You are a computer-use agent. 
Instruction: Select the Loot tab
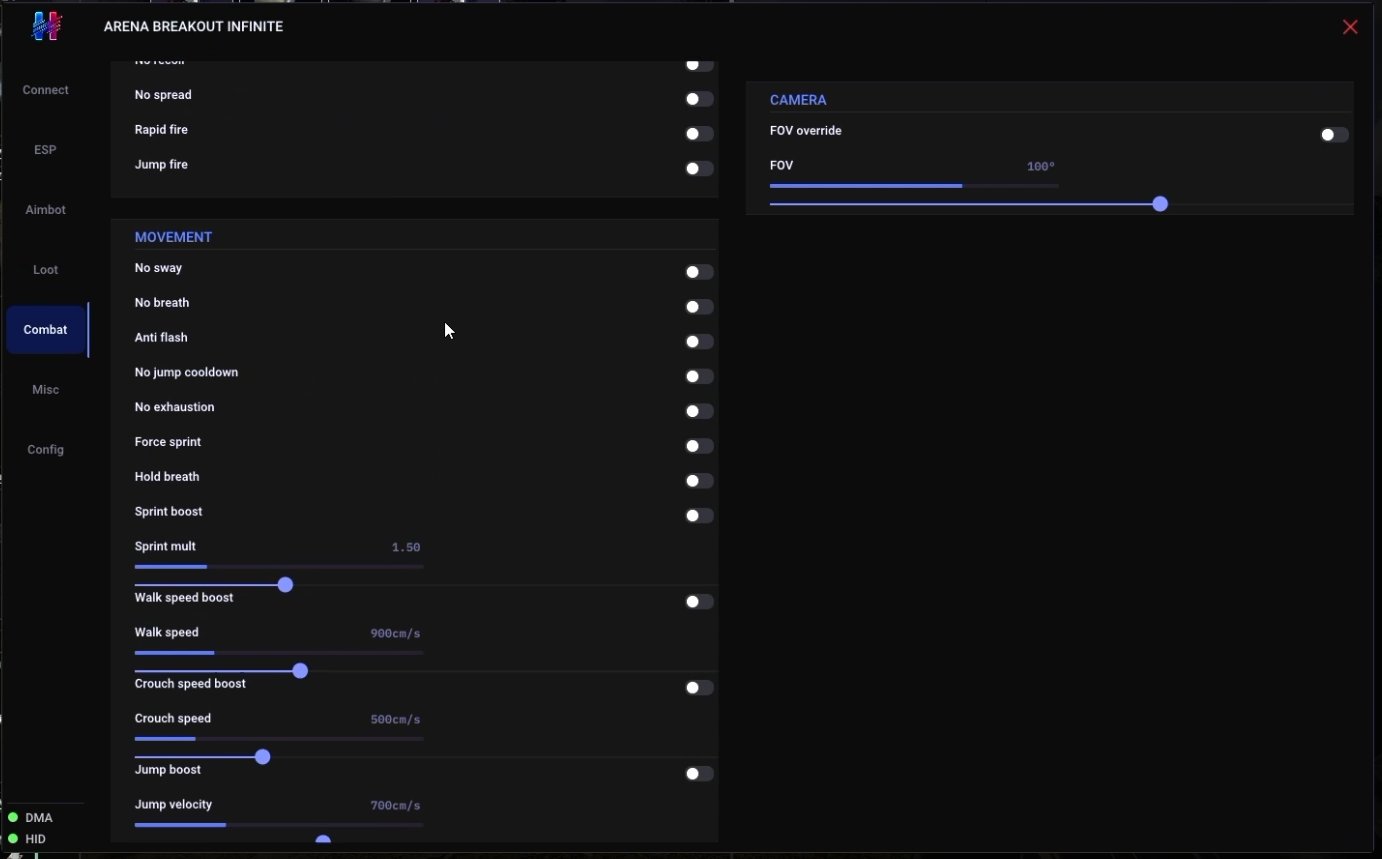(46, 270)
